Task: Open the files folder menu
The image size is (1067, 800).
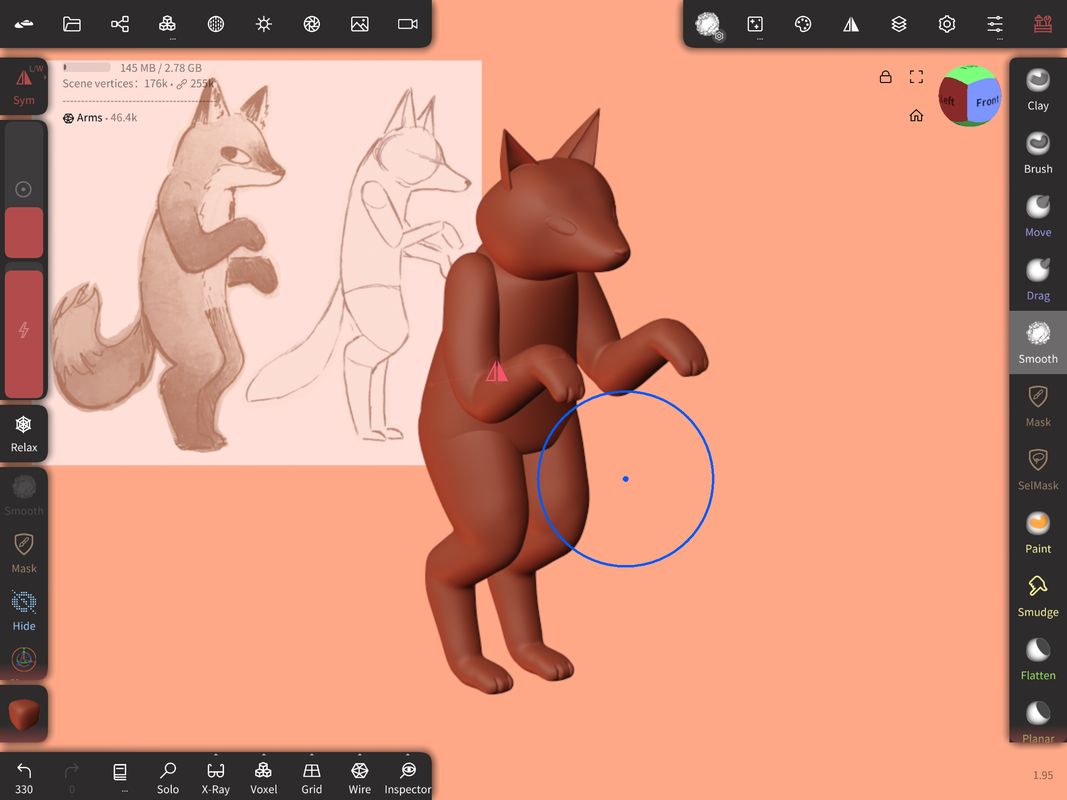Action: (x=72, y=24)
